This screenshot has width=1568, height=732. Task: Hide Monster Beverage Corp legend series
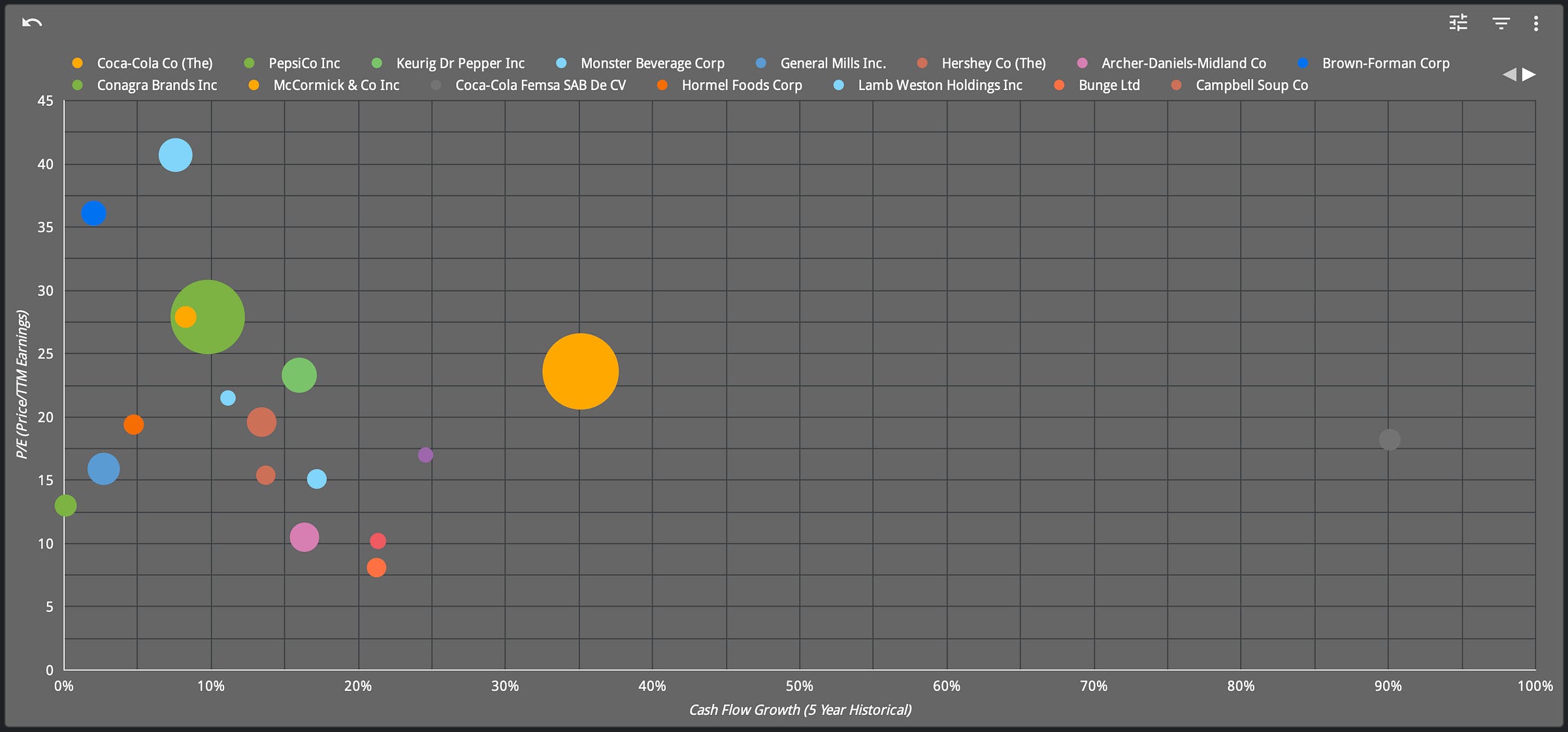[652, 63]
